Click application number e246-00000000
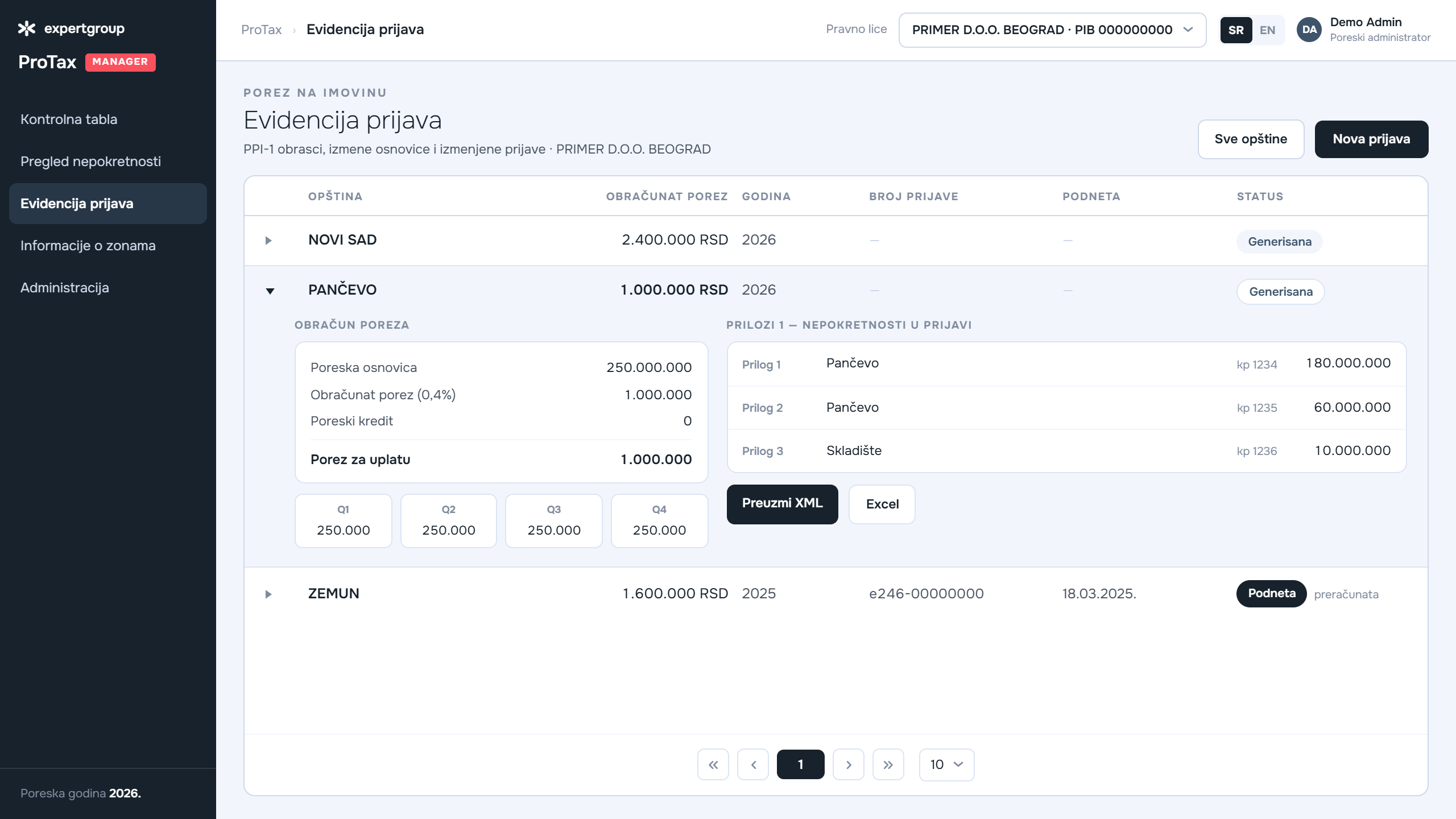 [x=926, y=594]
